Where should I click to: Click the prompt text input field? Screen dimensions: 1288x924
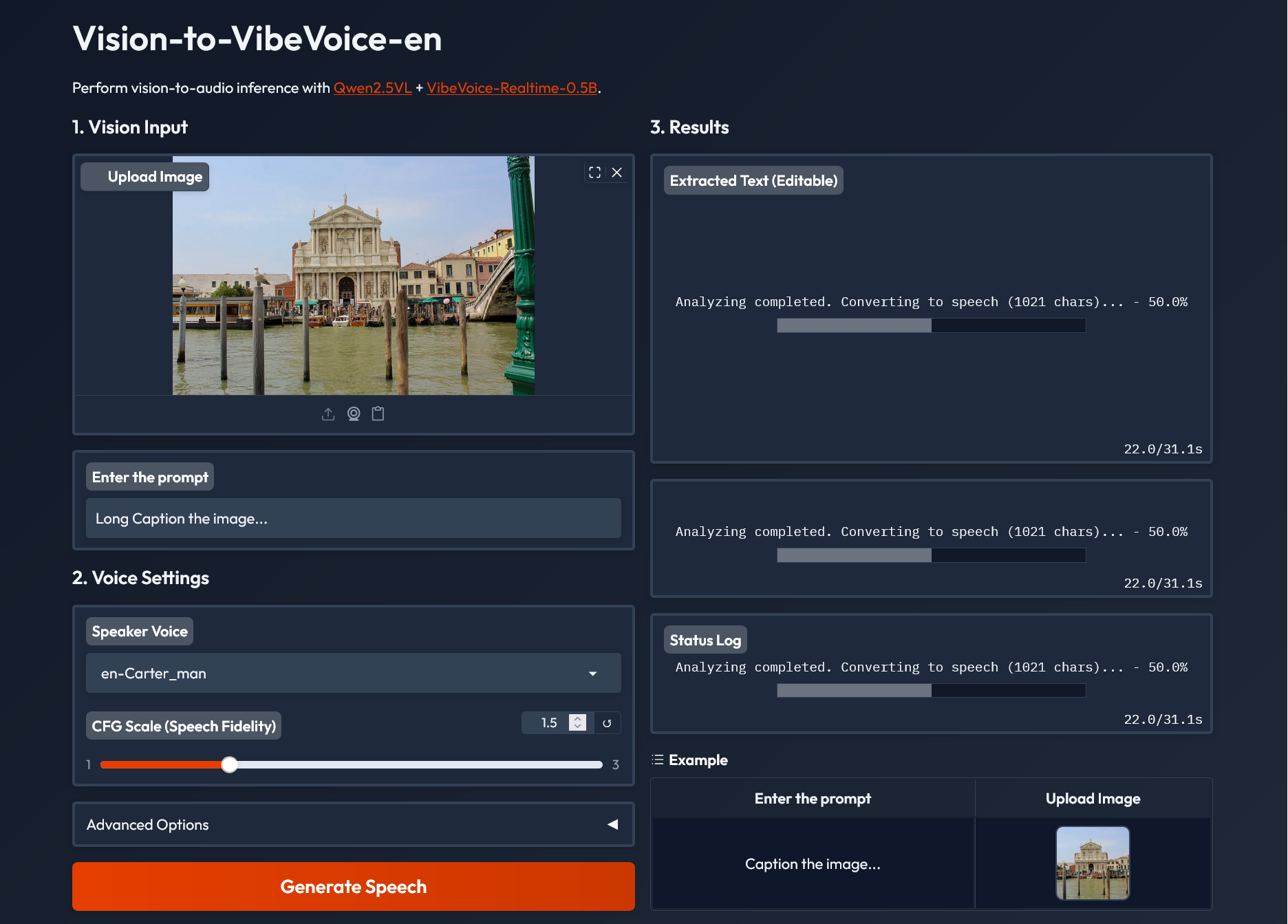(353, 518)
